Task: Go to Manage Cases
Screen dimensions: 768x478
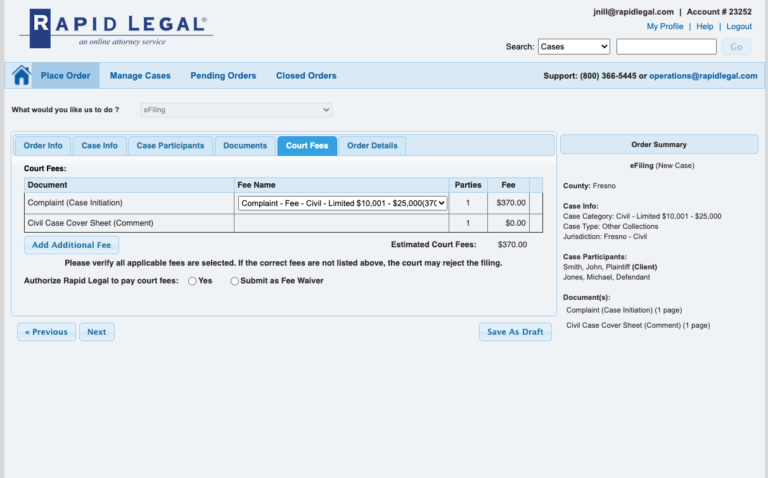Action: (x=140, y=75)
